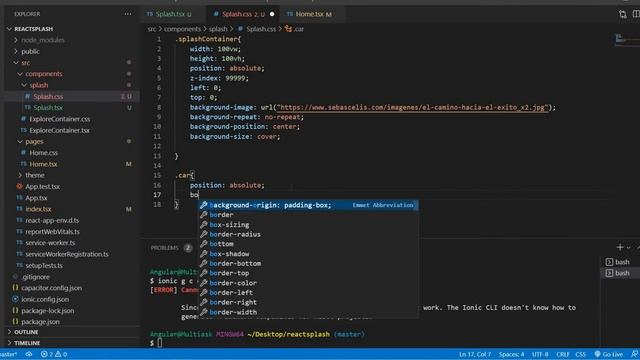The image size is (640, 360).
Task: Open service-worker.ts file
Action: click(50, 243)
